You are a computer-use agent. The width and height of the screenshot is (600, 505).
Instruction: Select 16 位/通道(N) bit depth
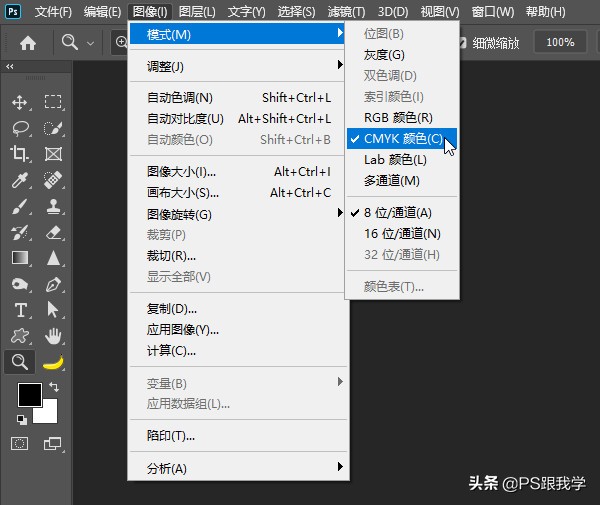point(402,233)
